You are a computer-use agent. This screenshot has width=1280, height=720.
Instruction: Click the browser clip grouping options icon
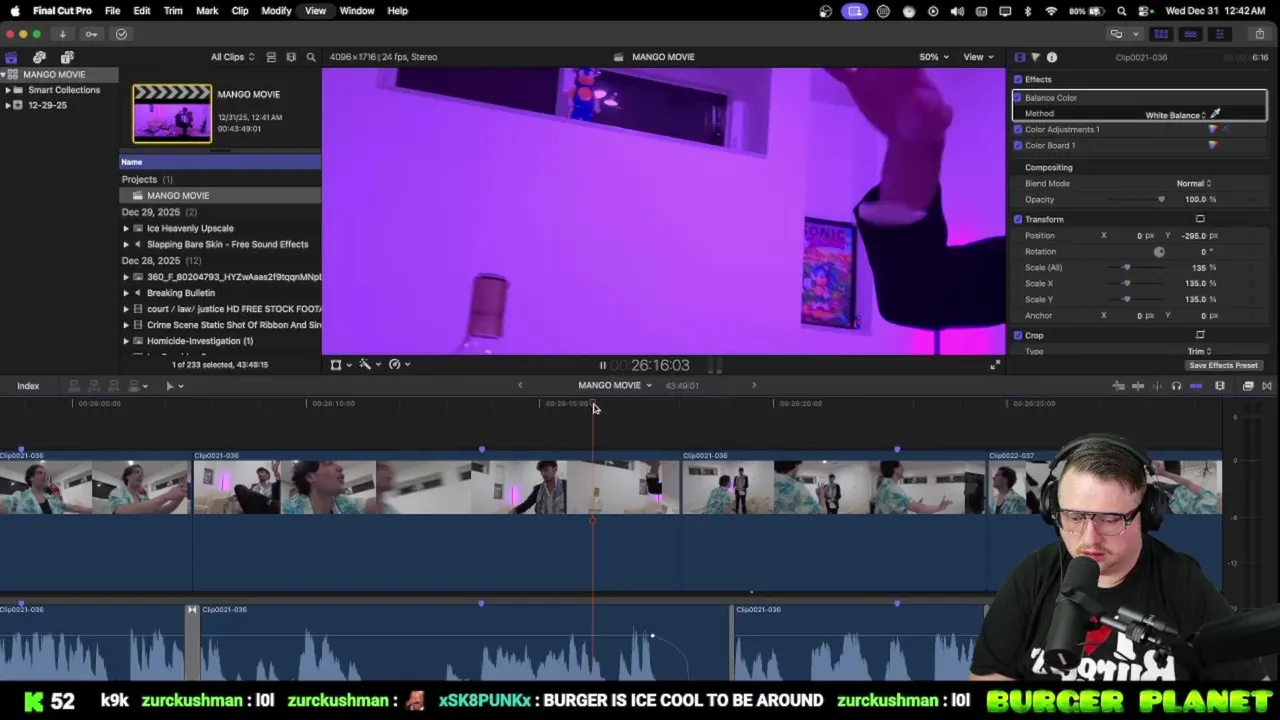(x=291, y=57)
